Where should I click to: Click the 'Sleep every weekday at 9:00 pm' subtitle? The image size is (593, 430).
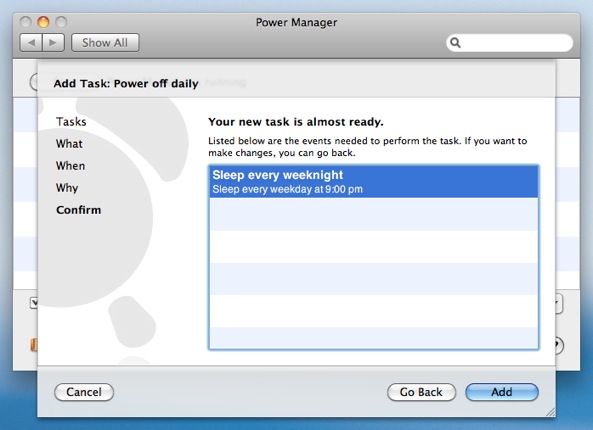tap(287, 189)
